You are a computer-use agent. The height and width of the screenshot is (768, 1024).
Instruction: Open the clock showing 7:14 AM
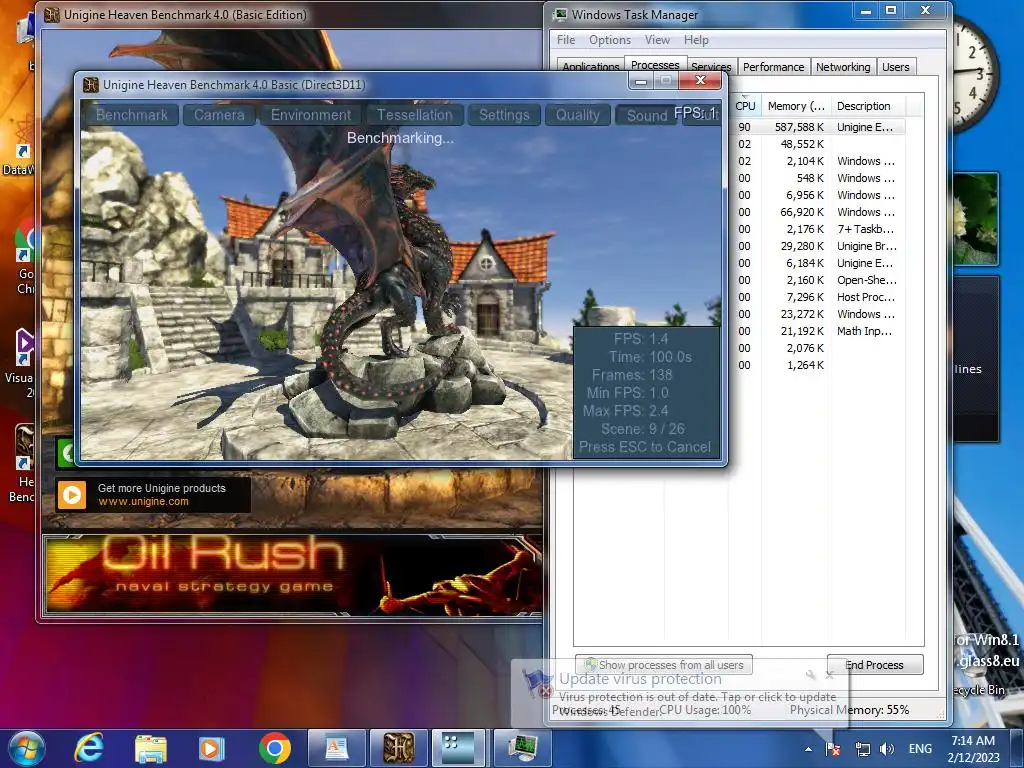973,749
